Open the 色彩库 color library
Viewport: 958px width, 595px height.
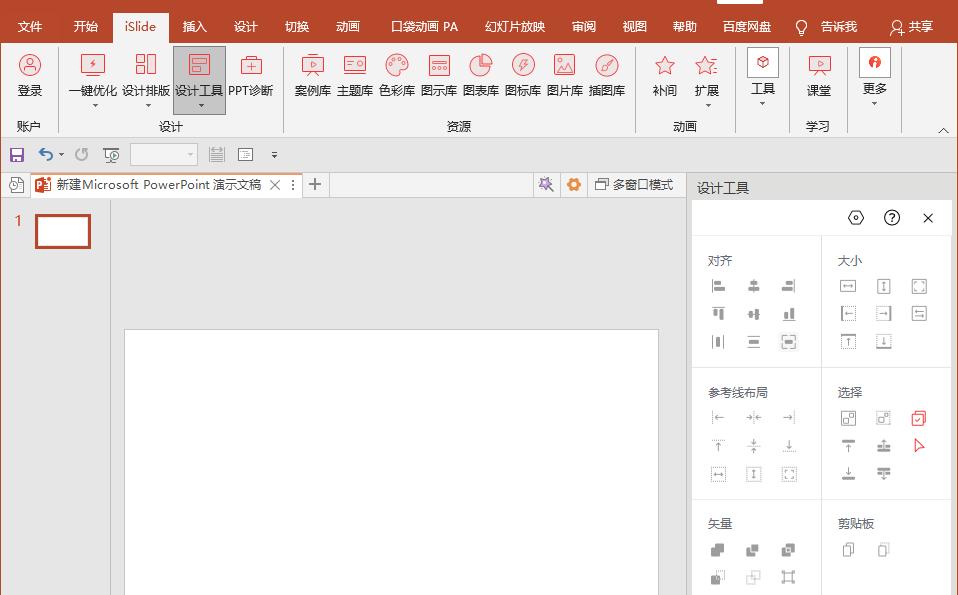(396, 78)
